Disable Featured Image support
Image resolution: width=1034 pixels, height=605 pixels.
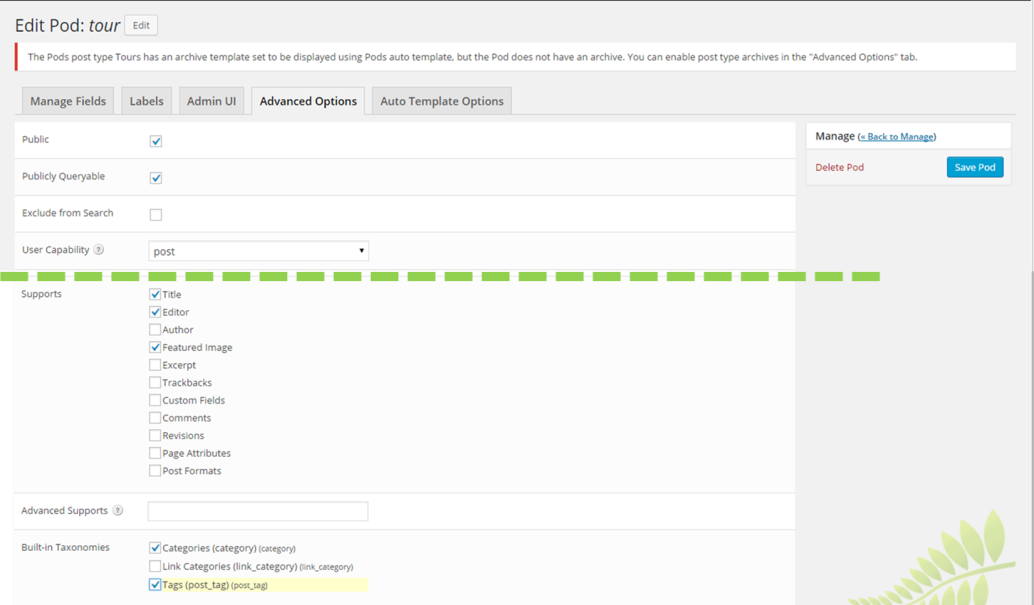click(x=155, y=347)
